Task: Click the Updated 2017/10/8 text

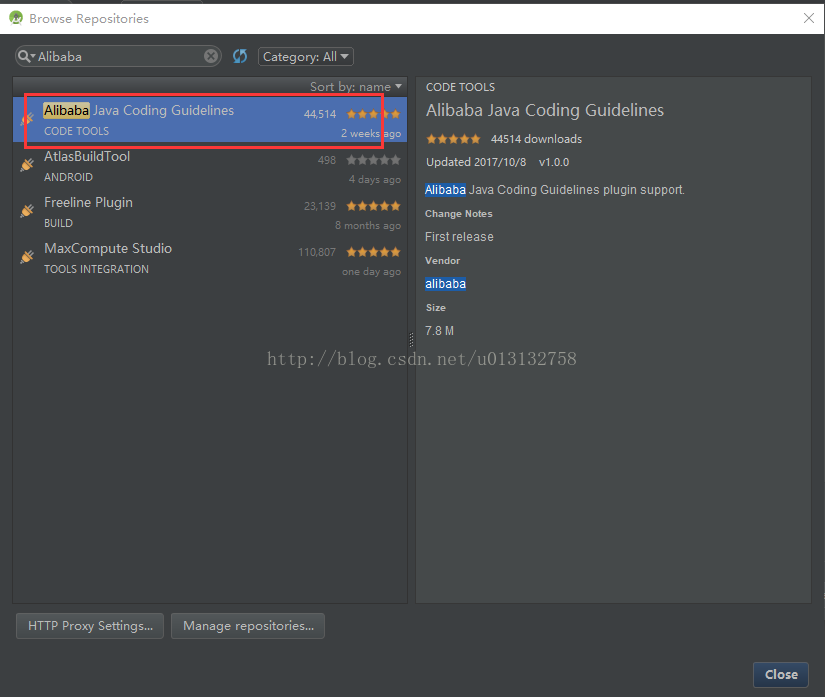Action: click(476, 162)
